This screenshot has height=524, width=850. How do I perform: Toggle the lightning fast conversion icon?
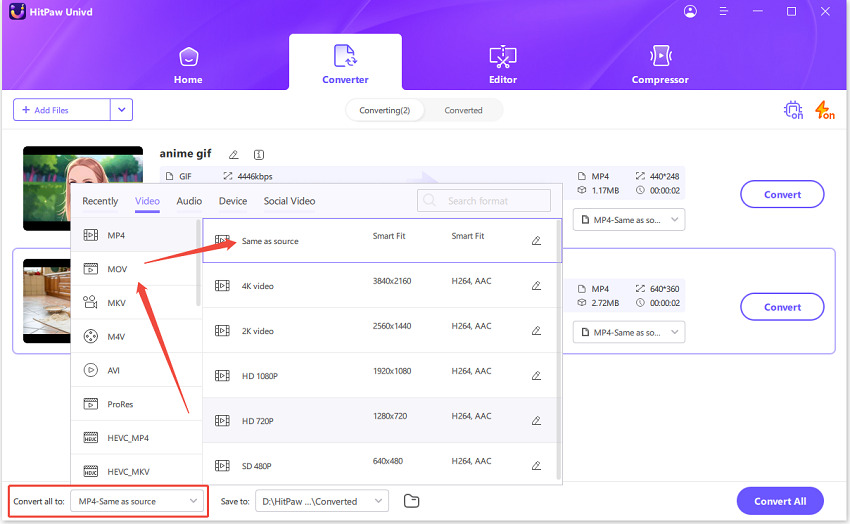pos(825,110)
